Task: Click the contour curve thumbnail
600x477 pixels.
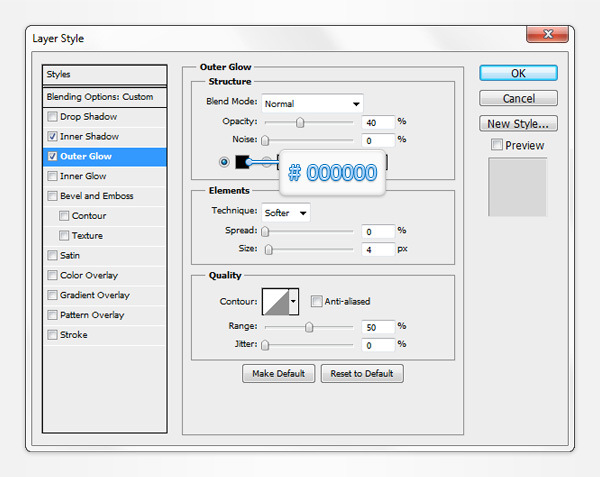Action: (274, 302)
